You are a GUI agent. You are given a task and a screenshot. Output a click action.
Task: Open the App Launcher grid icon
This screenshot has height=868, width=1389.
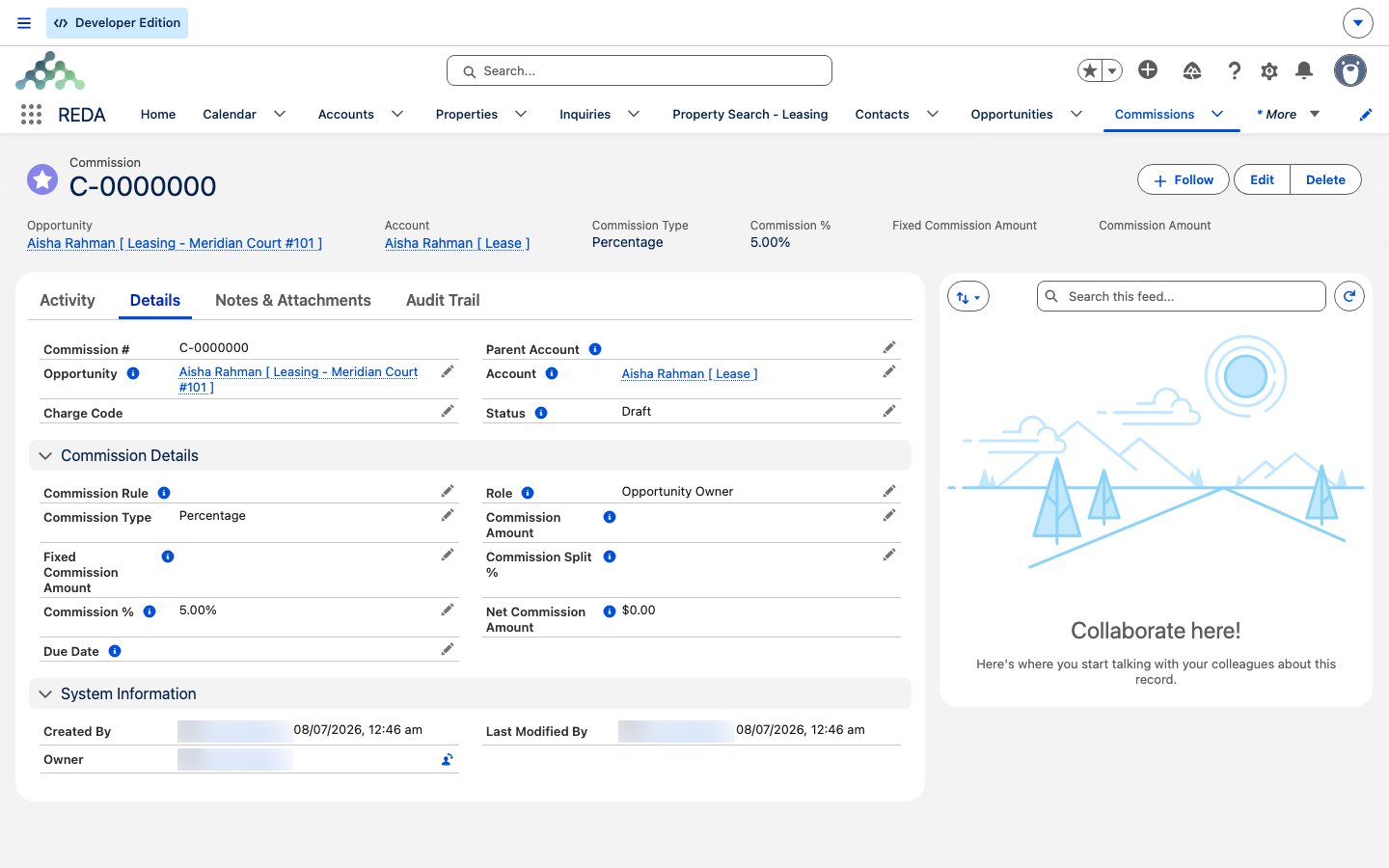[x=31, y=115]
